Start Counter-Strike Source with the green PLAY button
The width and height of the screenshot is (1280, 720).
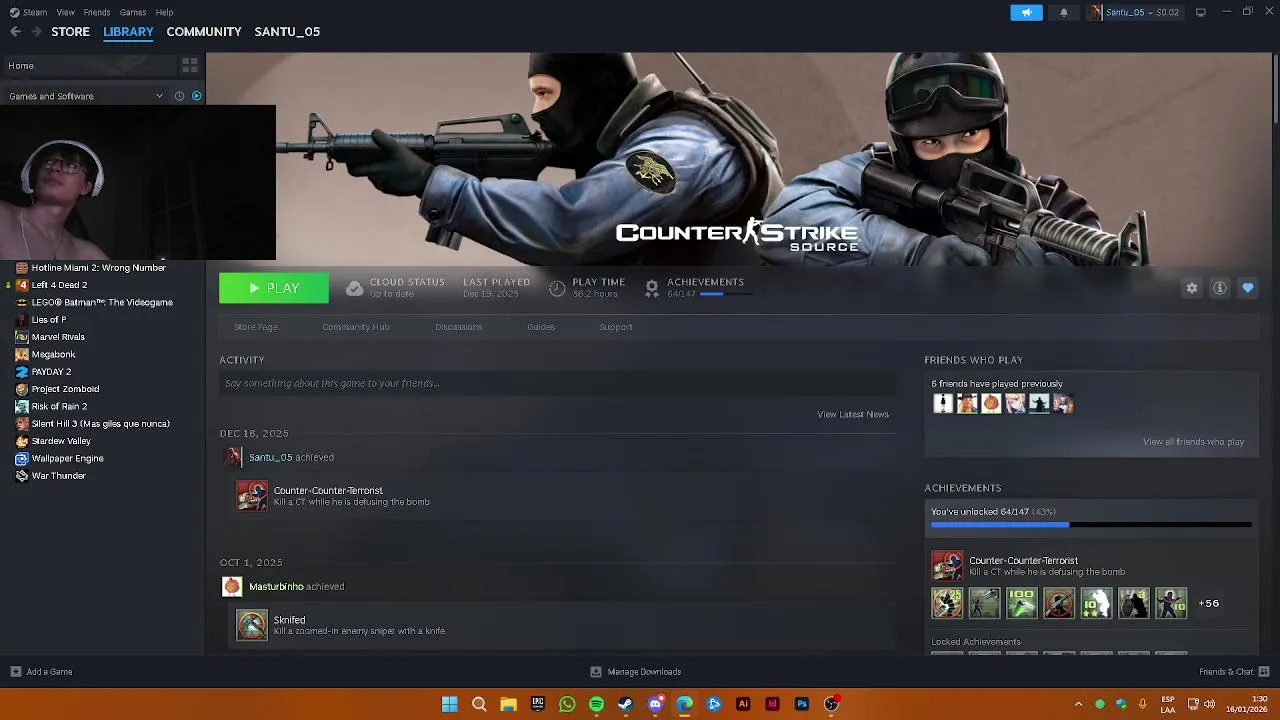pyautogui.click(x=274, y=288)
